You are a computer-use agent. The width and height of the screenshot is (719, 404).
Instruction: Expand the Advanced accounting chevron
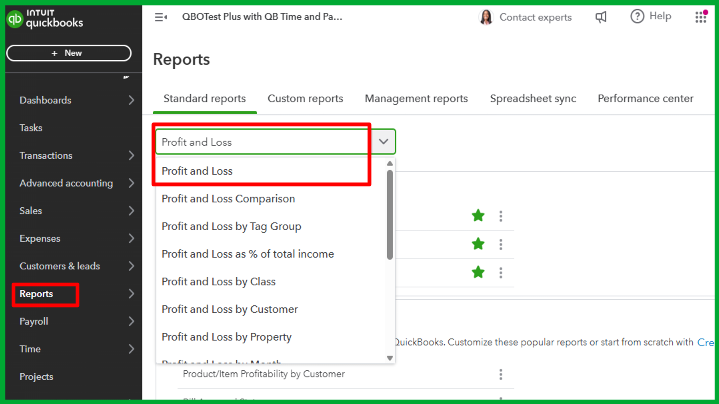click(131, 183)
